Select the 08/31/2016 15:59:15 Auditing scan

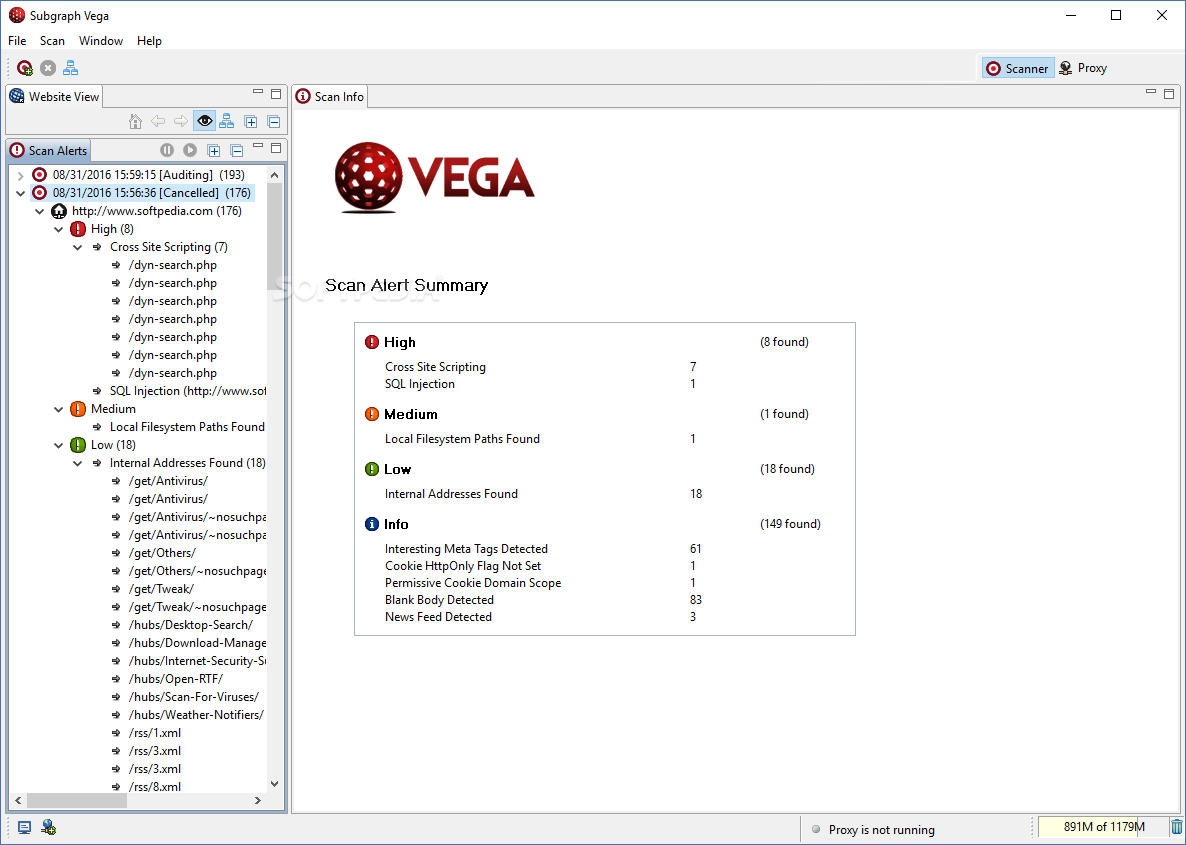[x=138, y=175]
